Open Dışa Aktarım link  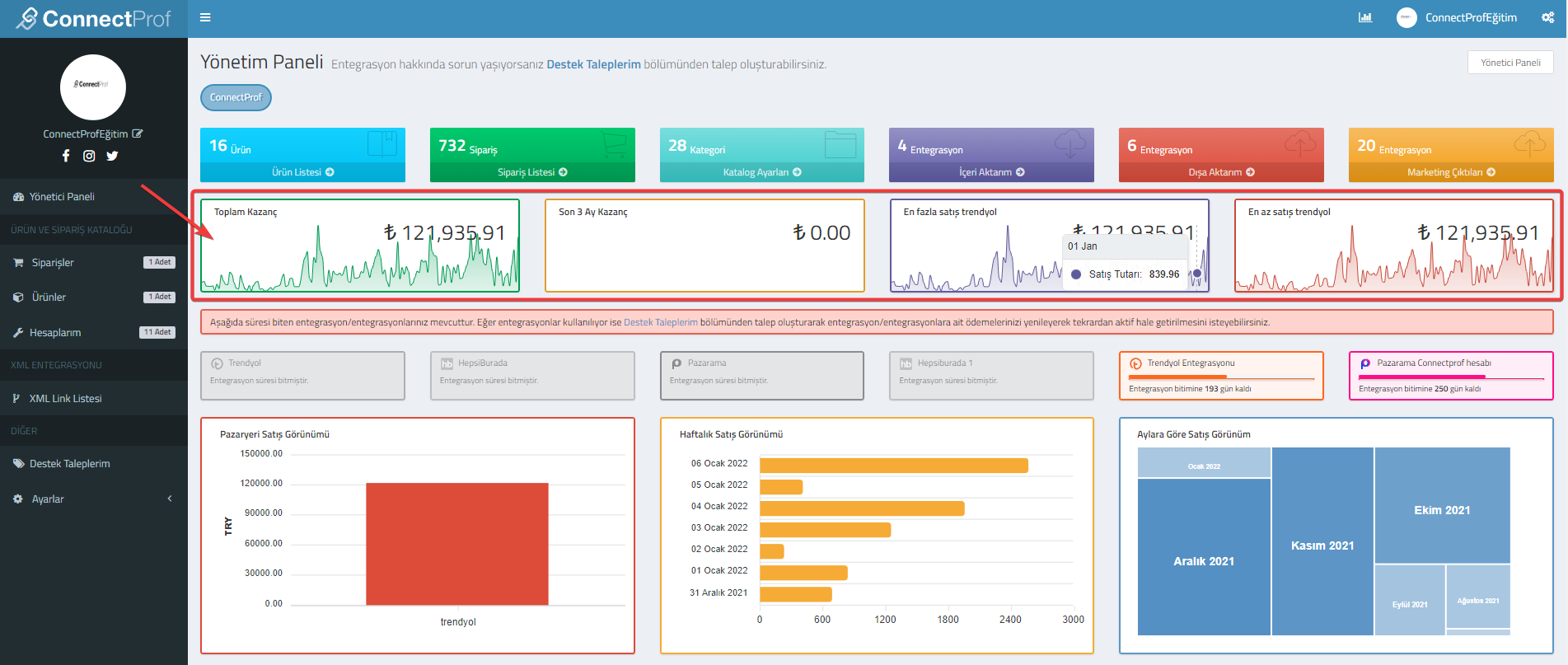pos(1221,172)
